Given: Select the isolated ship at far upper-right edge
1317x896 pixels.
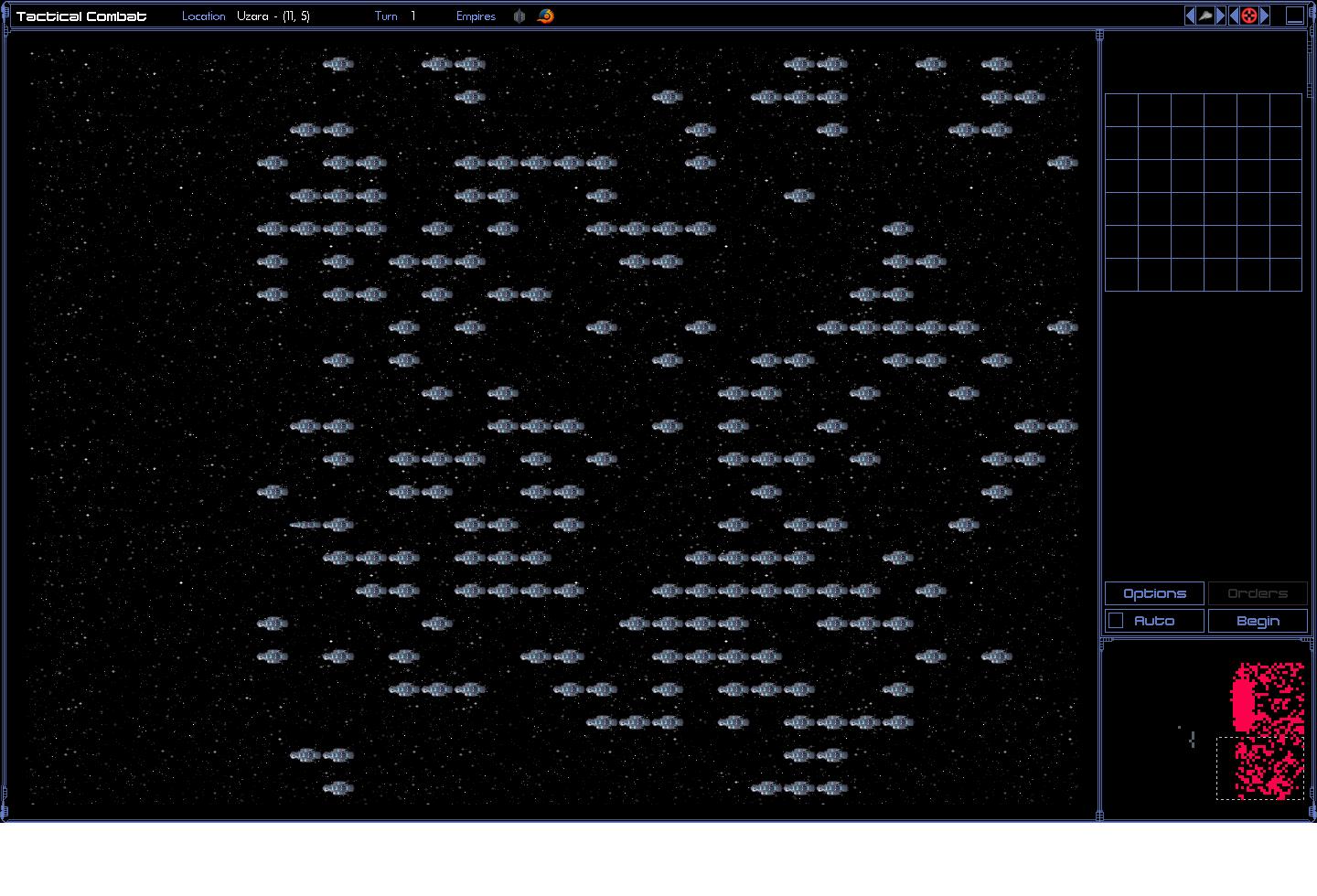Looking at the screenshot, I should point(1062,163).
